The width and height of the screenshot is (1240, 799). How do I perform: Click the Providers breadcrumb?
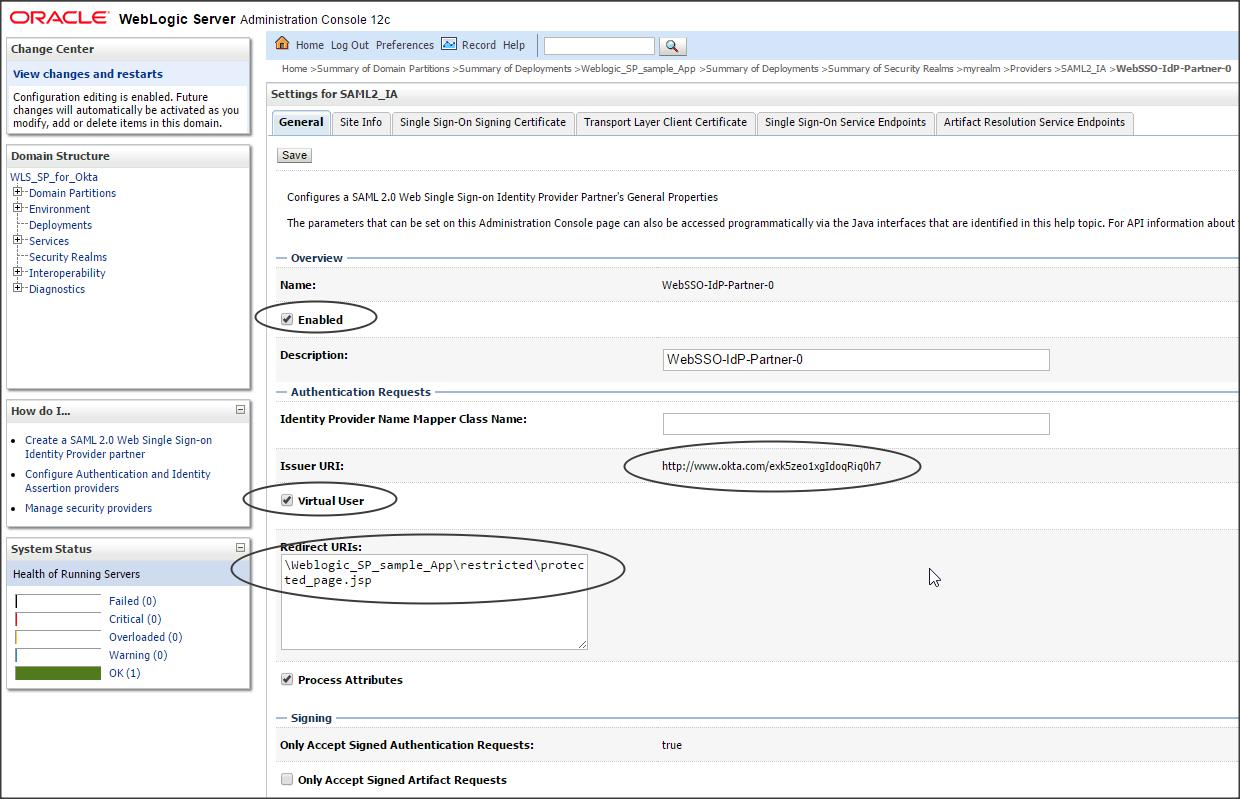pos(1030,69)
